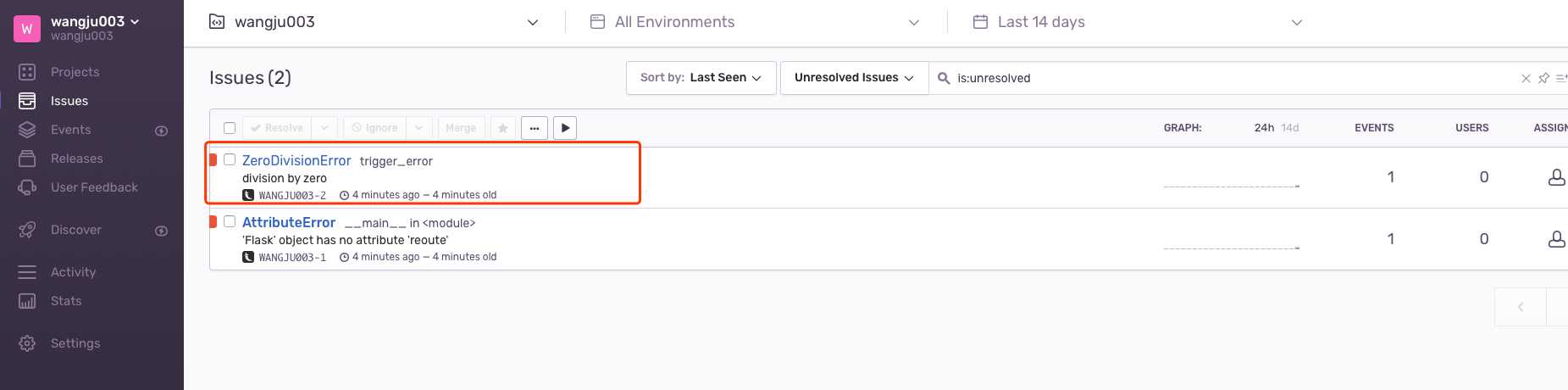Open the Releases sidebar section
This screenshot has width=1568, height=390.
tap(76, 159)
